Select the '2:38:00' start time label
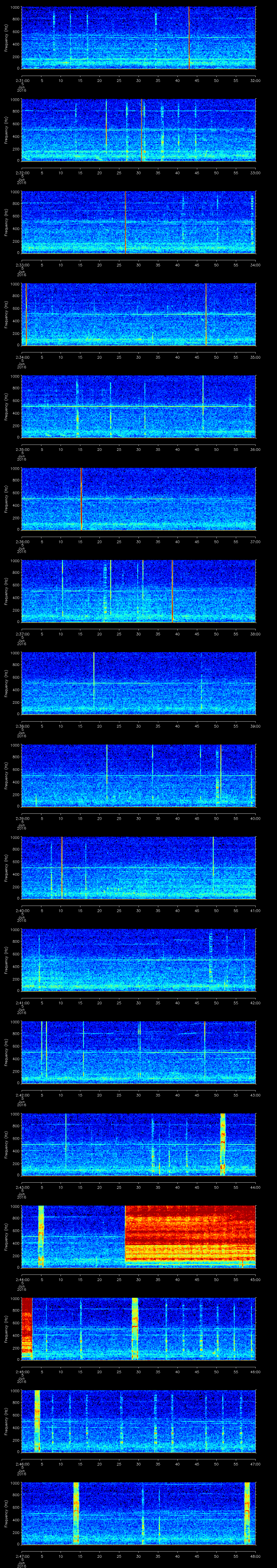The width and height of the screenshot is (277, 1568). coord(22,726)
